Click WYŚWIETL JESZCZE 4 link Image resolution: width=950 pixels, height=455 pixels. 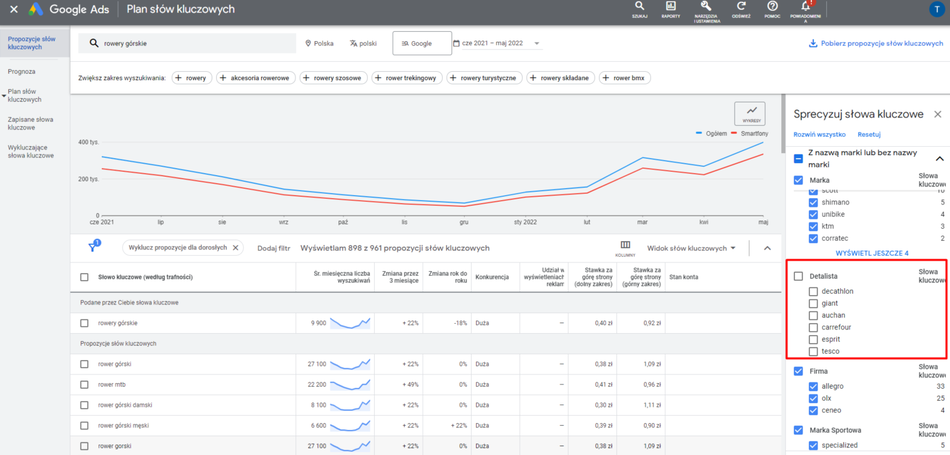coord(871,253)
